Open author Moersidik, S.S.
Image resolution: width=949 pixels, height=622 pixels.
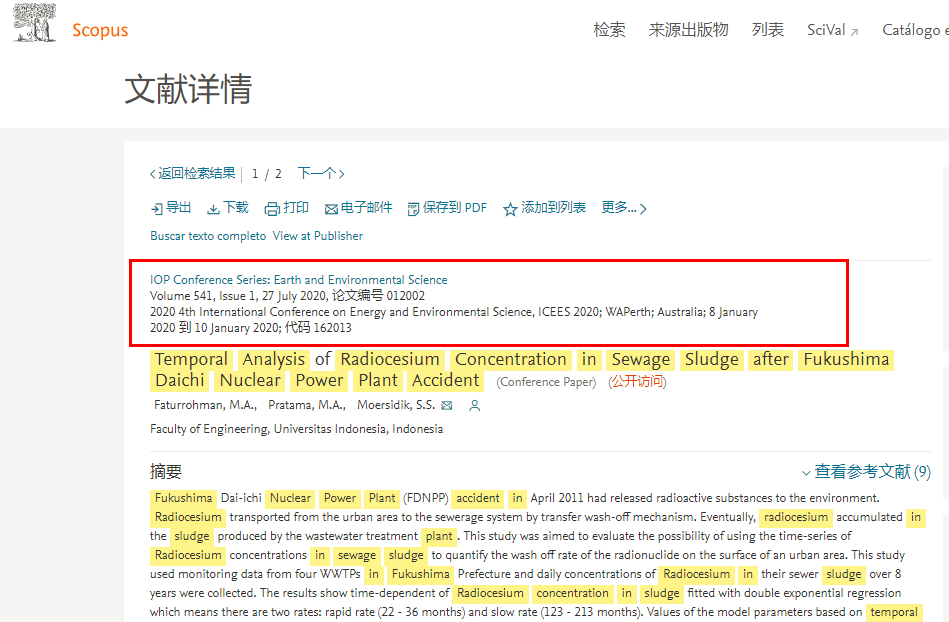[396, 405]
